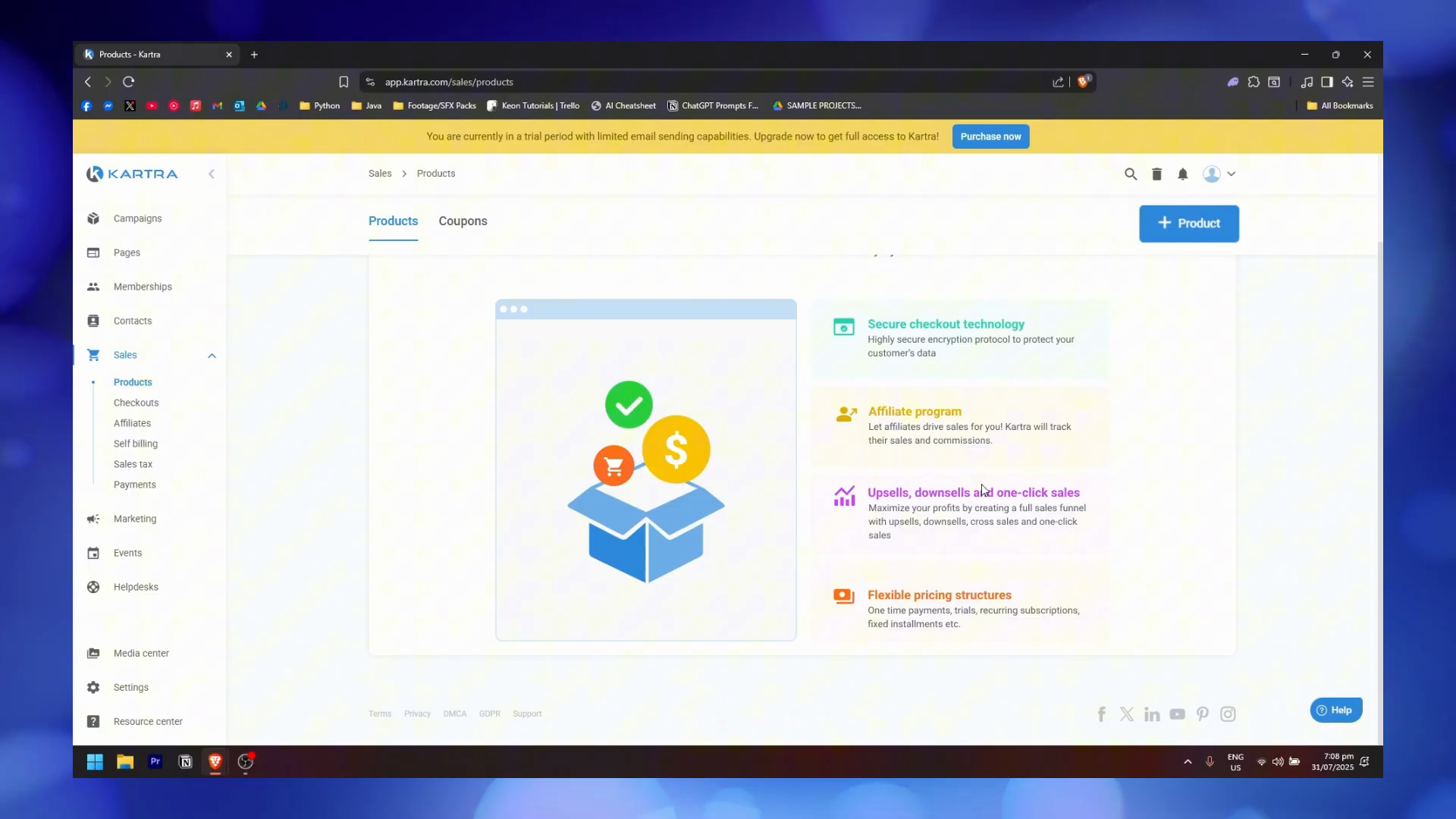The height and width of the screenshot is (819, 1456).
Task: Click the address bar URL
Action: [x=449, y=82]
